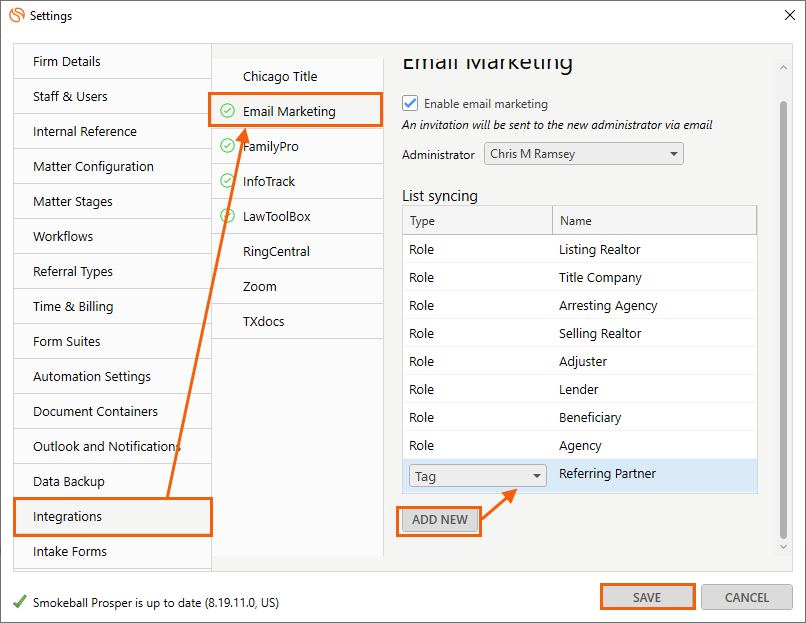Click the green up-to-date checkmark icon

20,601
